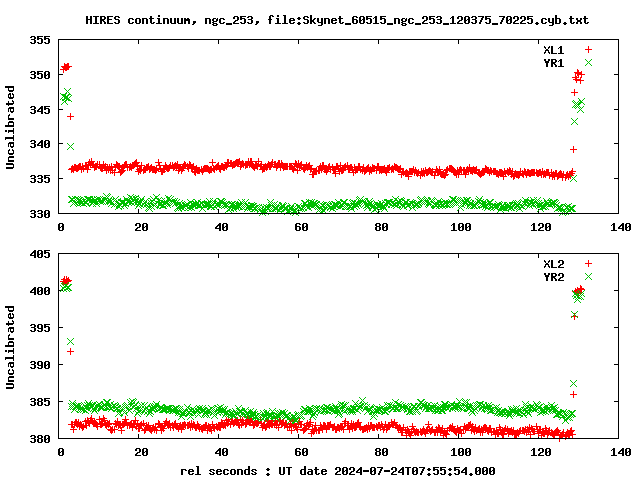Click the plot title mentioning HIRES continuum
This screenshot has height=480, width=640.
337,20
